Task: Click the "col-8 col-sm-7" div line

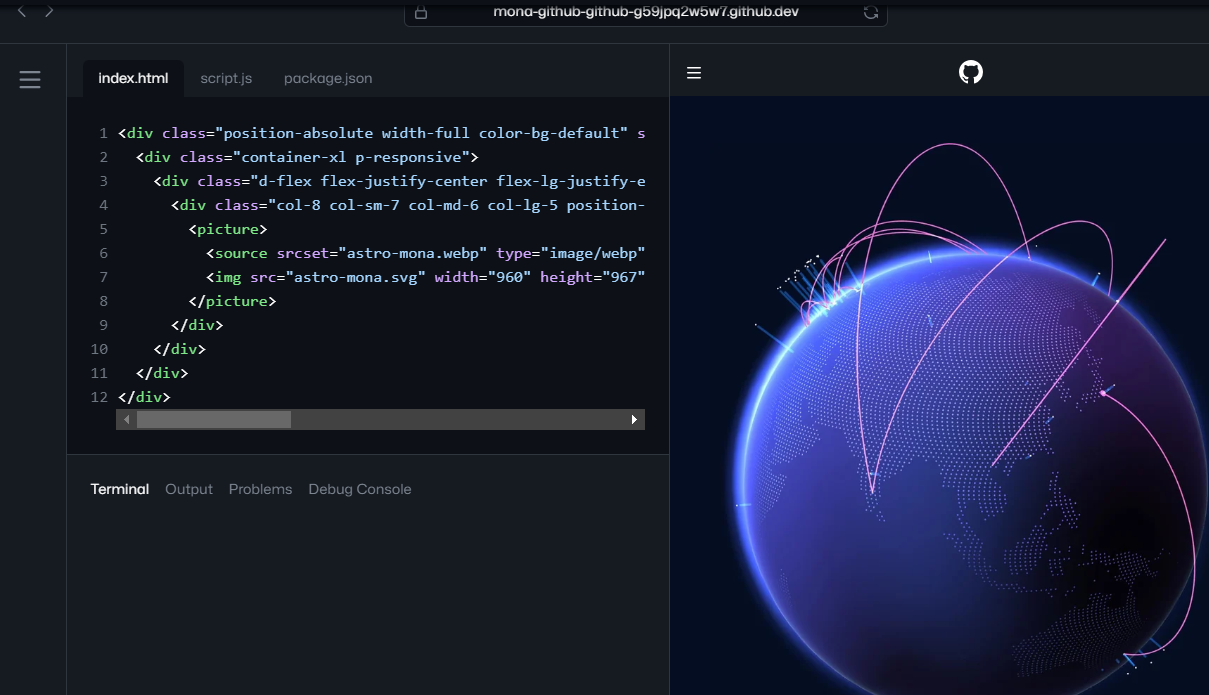Action: (x=408, y=205)
